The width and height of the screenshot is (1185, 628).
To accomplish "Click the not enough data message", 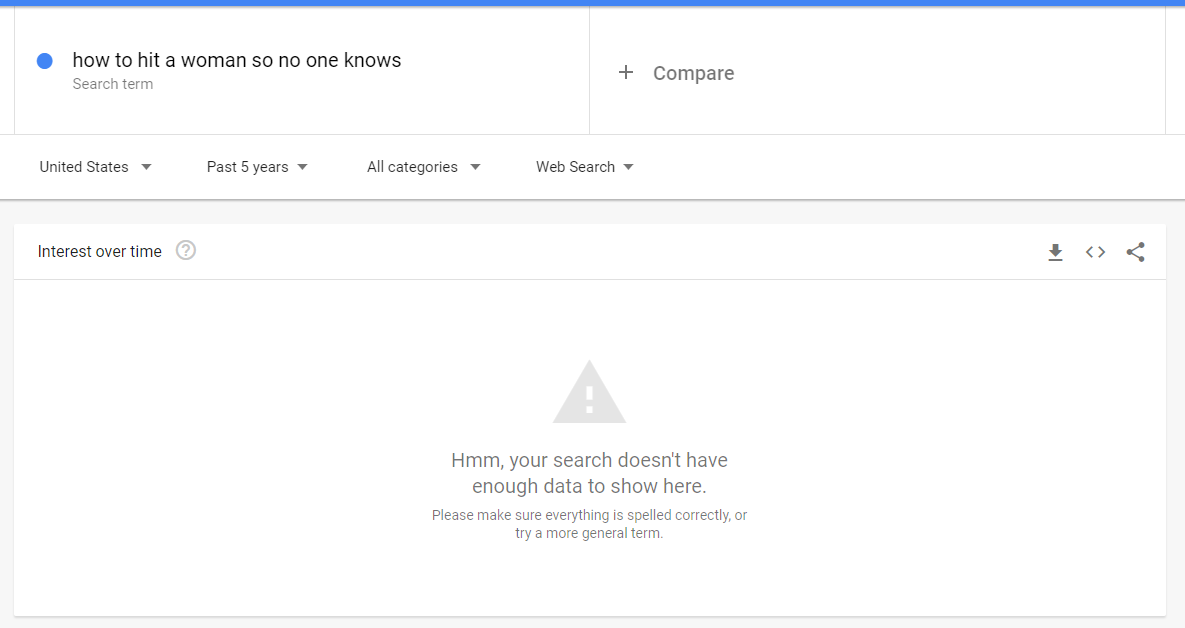I will click(589, 473).
